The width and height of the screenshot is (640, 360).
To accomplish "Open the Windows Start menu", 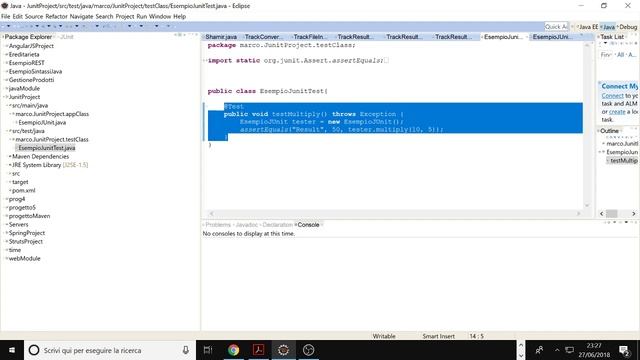I will 12,350.
